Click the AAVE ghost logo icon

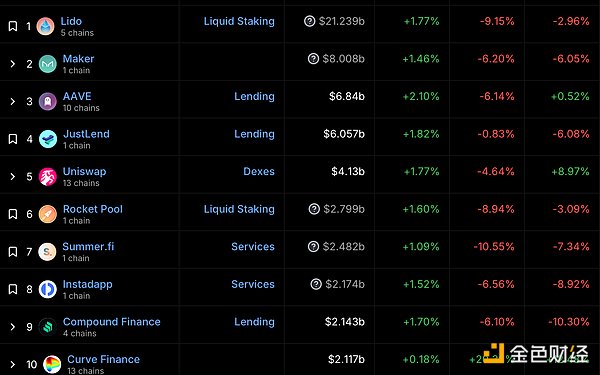[48, 101]
